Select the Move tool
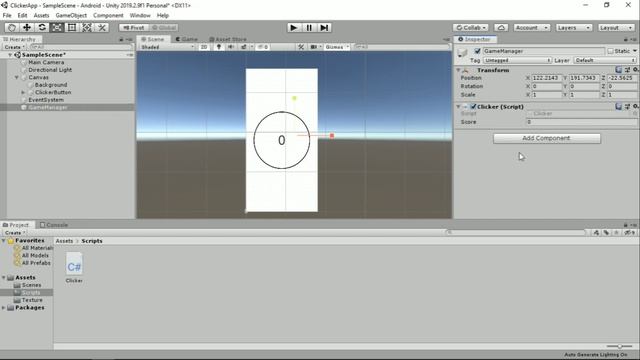 pos(27,27)
